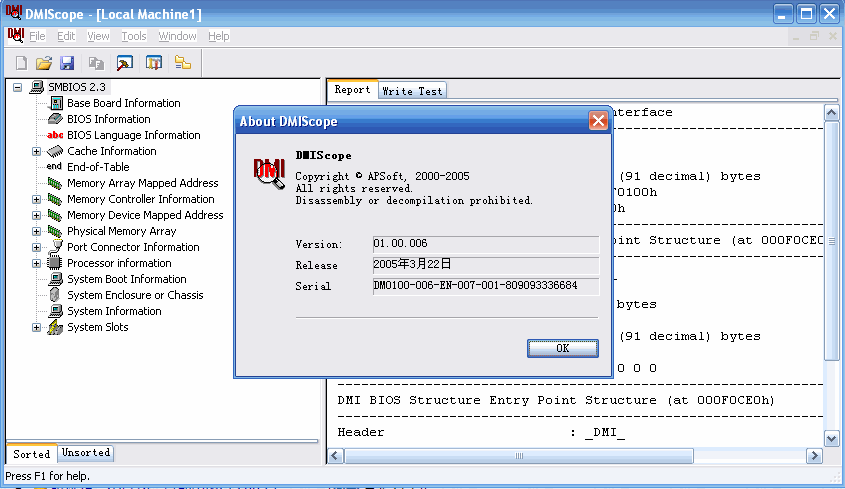The height and width of the screenshot is (489, 845).
Task: Click the SMBIOS 2.3 computer icon
Action: pos(37,87)
